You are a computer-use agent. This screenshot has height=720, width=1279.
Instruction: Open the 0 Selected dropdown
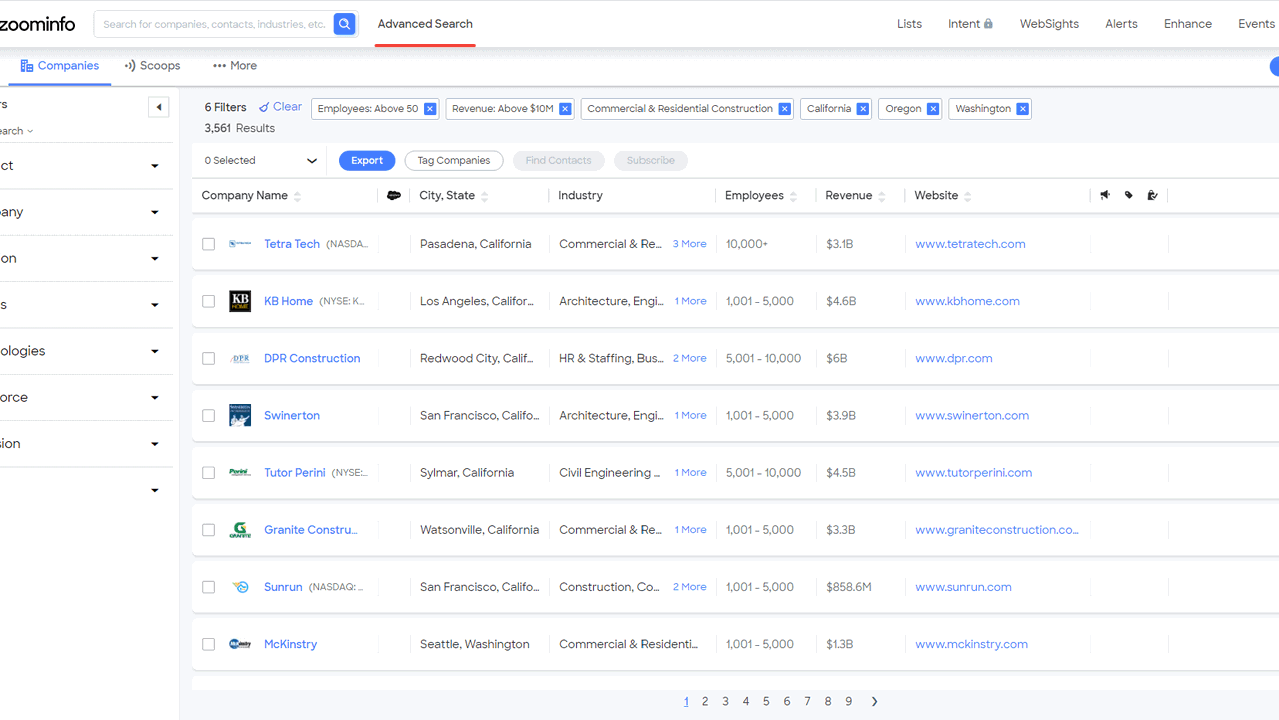pos(260,160)
